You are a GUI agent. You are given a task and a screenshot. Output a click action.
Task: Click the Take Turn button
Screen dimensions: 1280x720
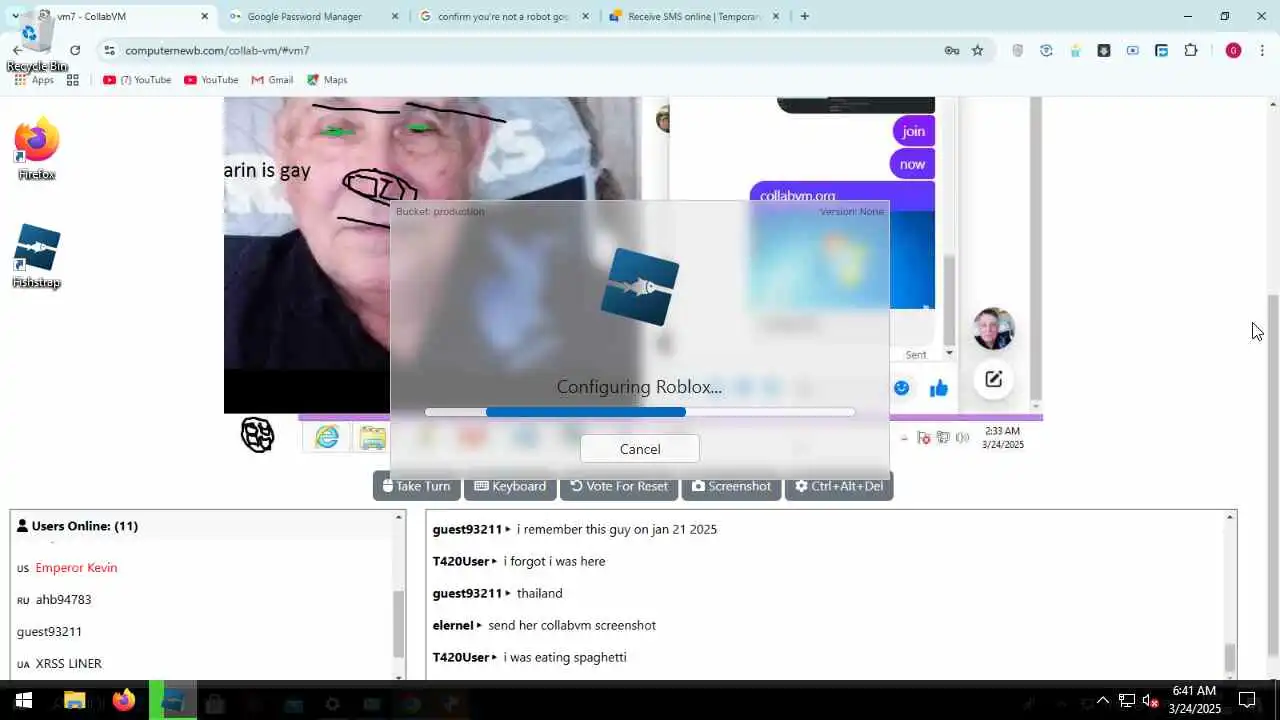pos(416,486)
